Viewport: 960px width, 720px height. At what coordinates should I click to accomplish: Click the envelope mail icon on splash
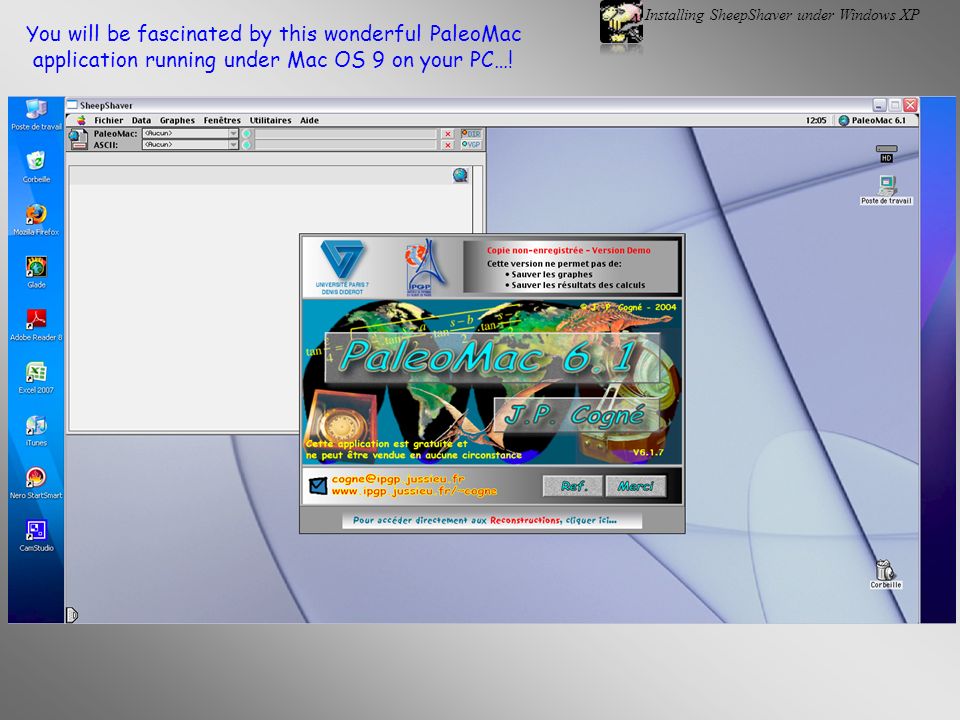[x=318, y=486]
